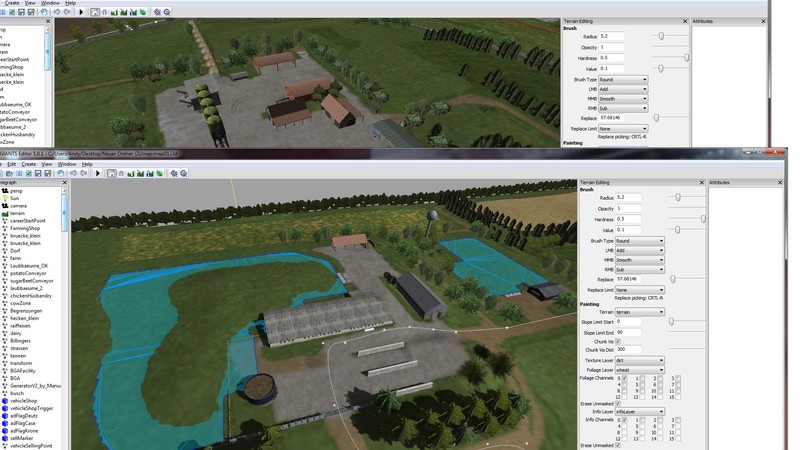Select vehicleShopTrigger node in scenegraph

tap(31, 408)
